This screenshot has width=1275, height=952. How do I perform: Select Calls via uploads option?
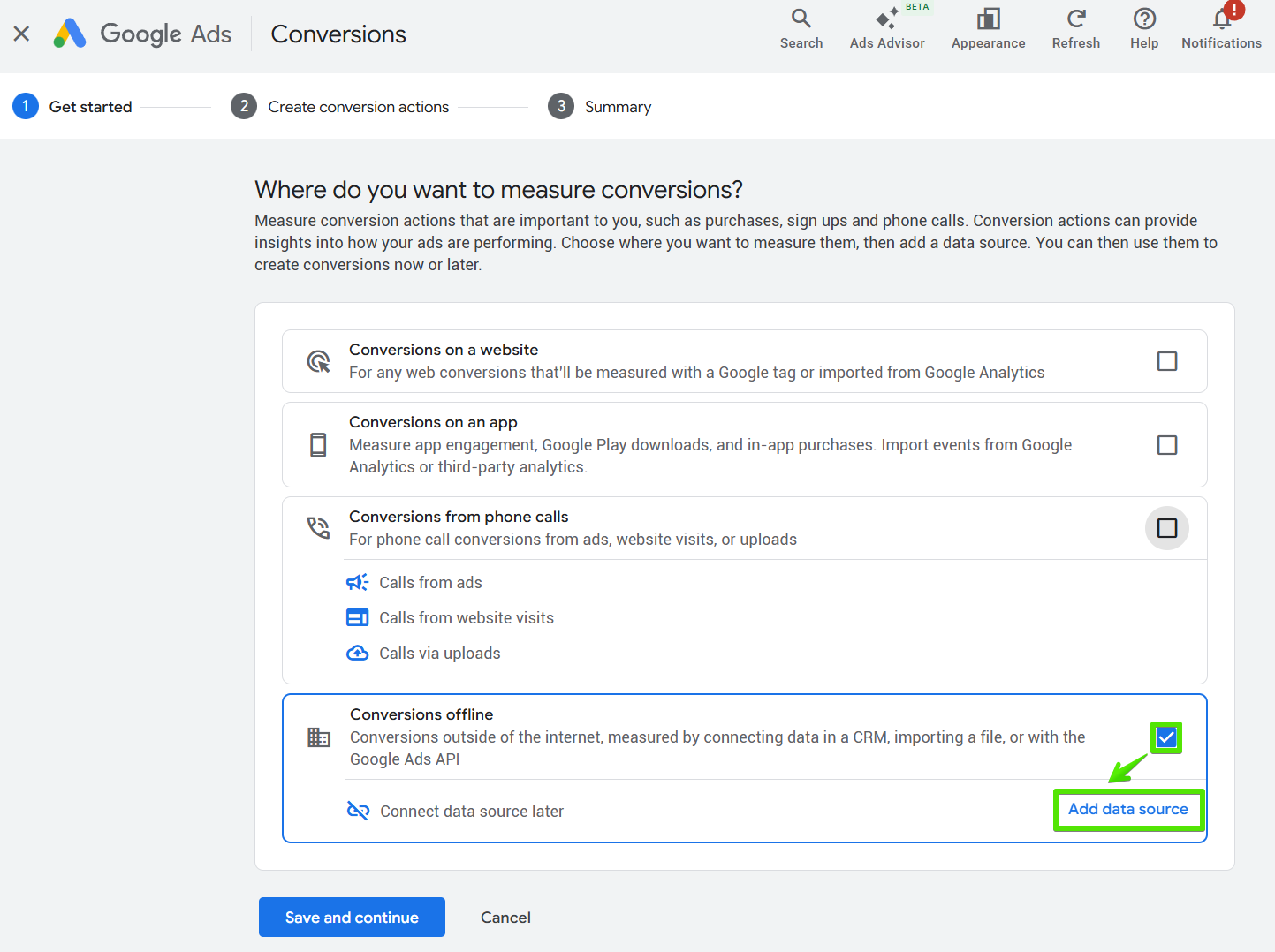tap(439, 654)
